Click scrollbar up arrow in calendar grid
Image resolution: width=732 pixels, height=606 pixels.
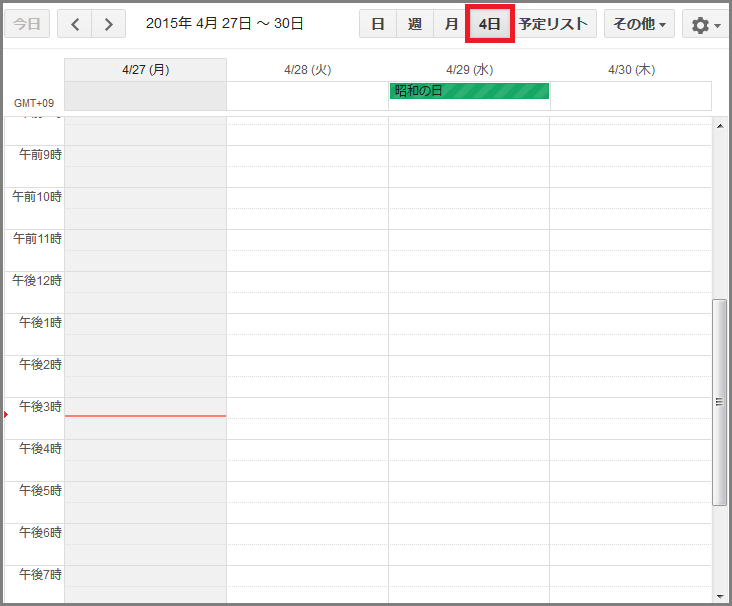[720, 126]
